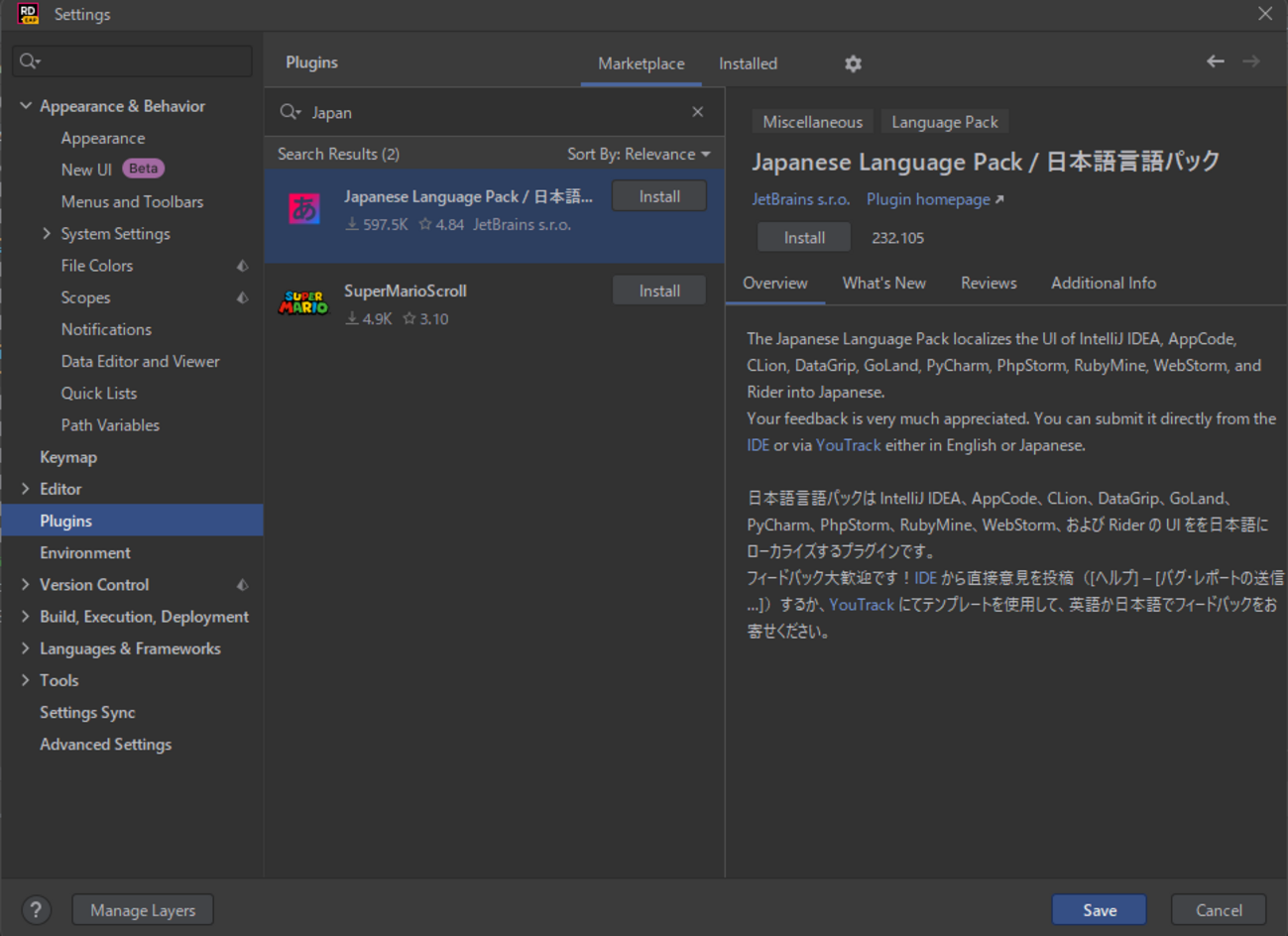The image size is (1288, 936).
Task: Click the search magnifier in plugin search
Action: [290, 112]
